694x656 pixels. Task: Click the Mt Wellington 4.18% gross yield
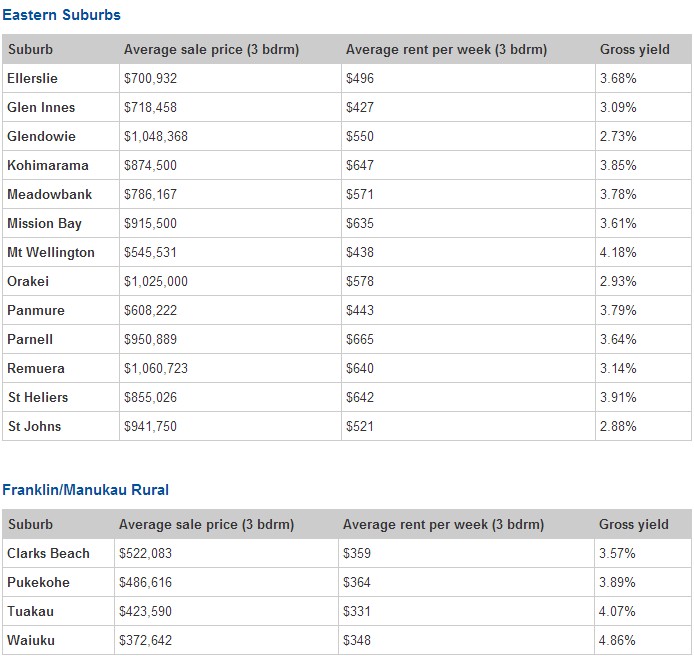point(618,252)
